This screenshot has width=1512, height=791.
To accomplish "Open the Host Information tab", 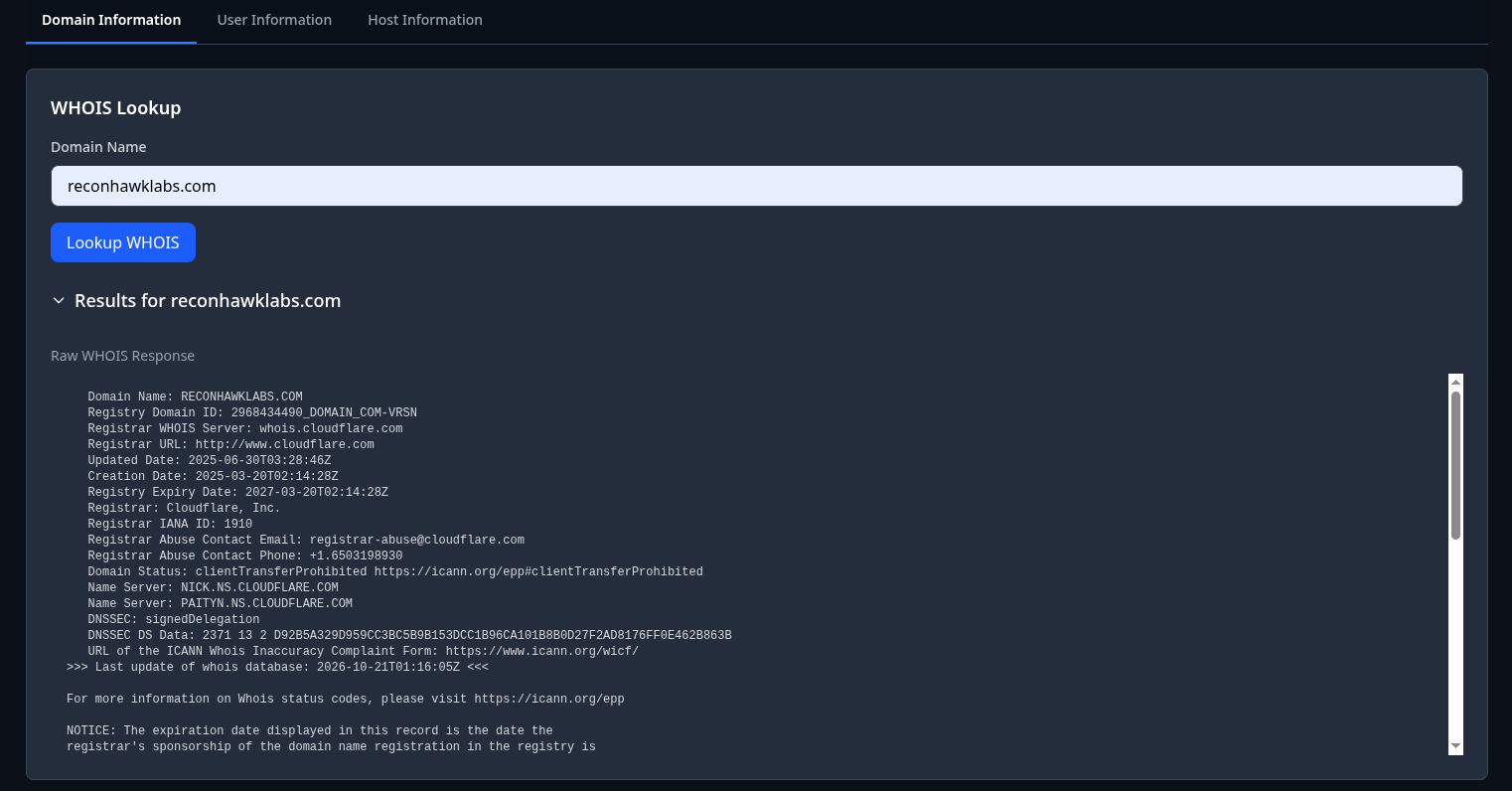I will tap(425, 20).
